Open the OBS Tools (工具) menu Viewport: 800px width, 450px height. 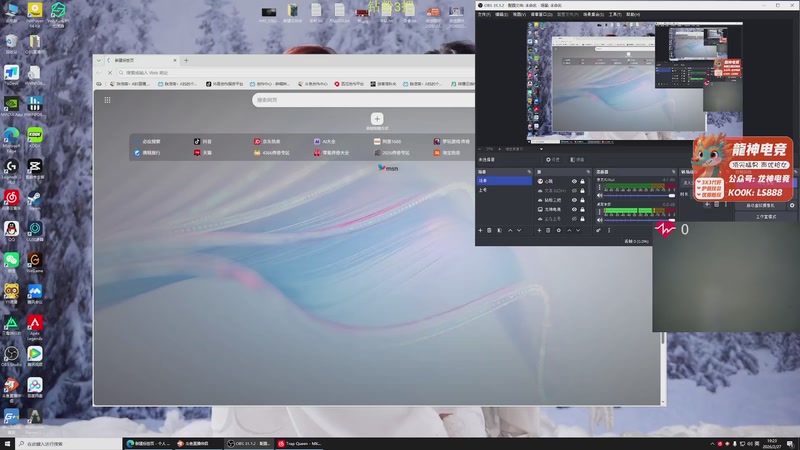[x=615, y=14]
